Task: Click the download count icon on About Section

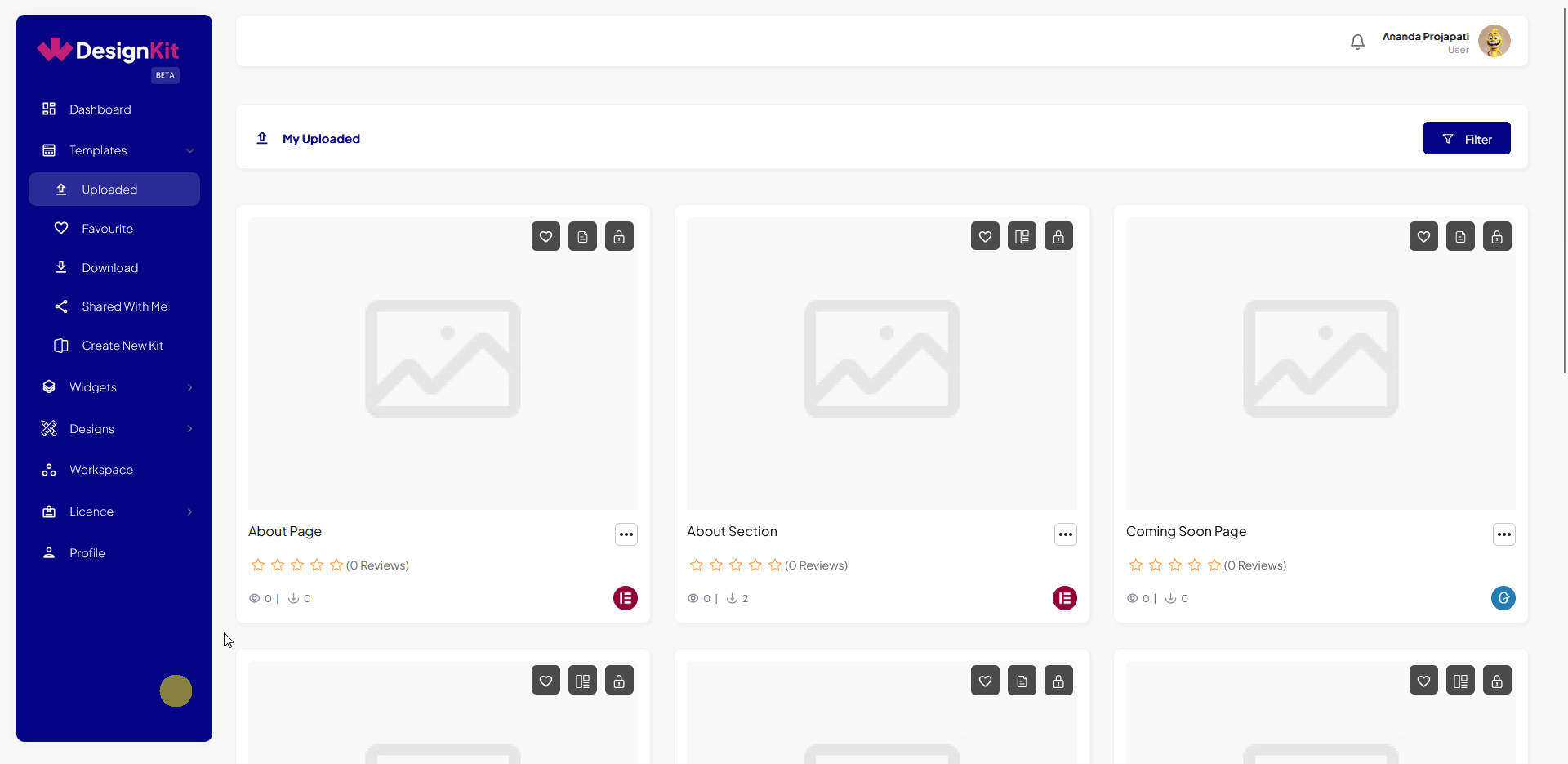Action: [732, 598]
